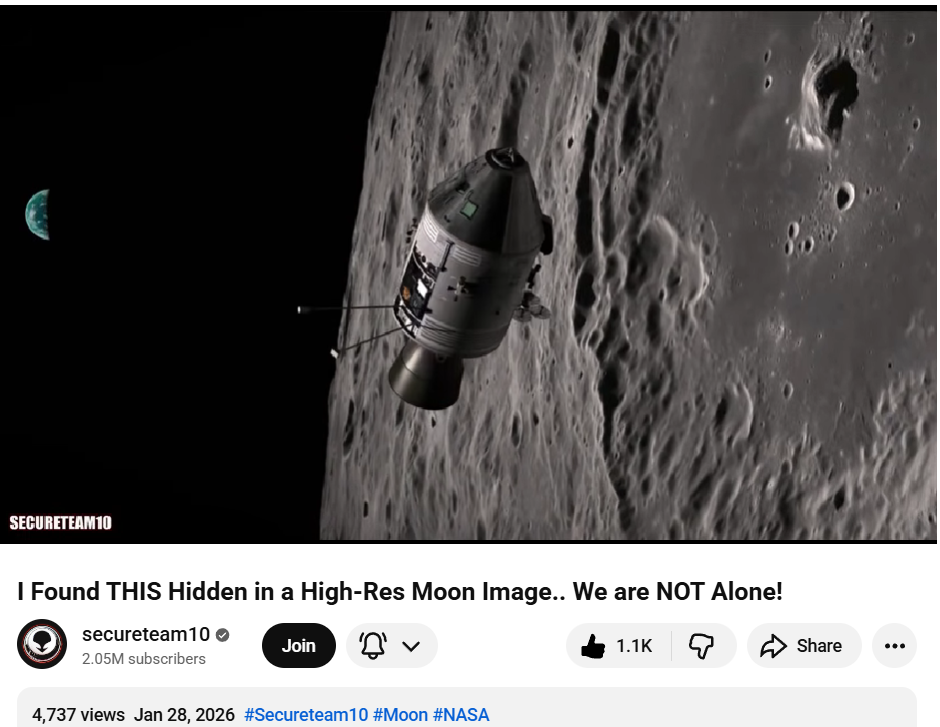Open the #Moon hashtag link

[400, 715]
